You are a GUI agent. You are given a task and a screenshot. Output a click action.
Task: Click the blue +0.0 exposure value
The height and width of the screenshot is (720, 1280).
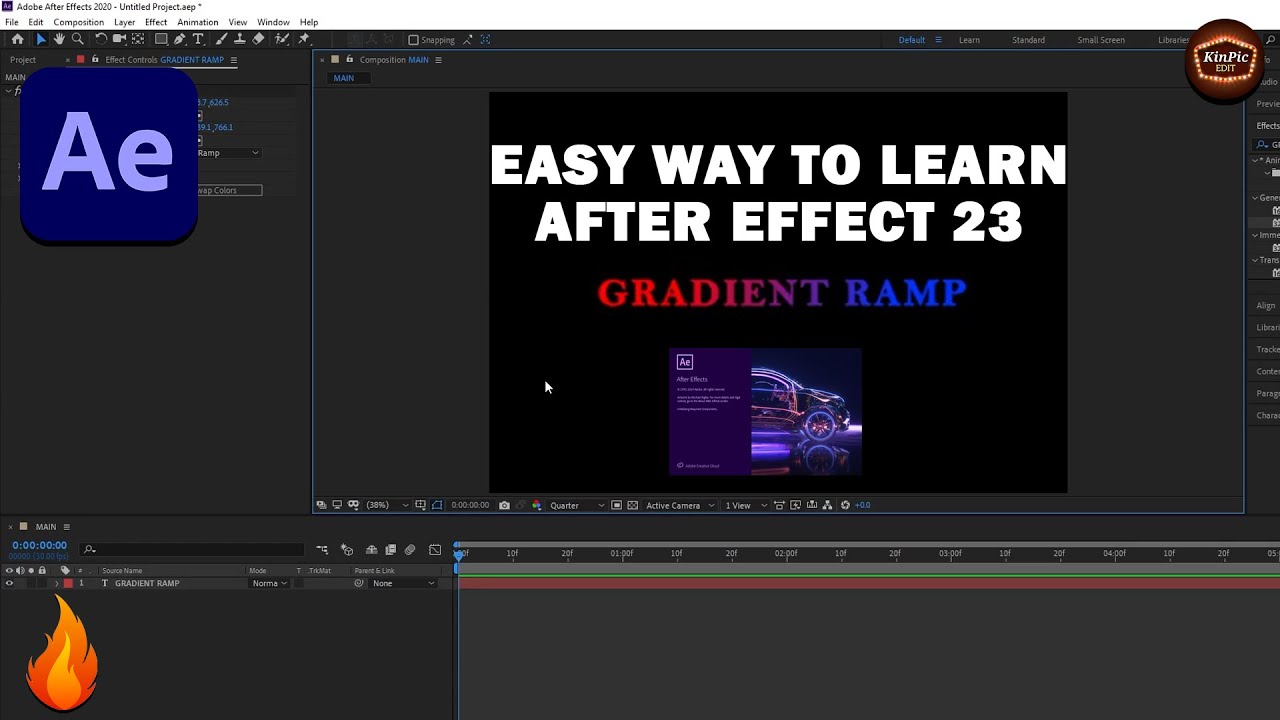tap(862, 505)
